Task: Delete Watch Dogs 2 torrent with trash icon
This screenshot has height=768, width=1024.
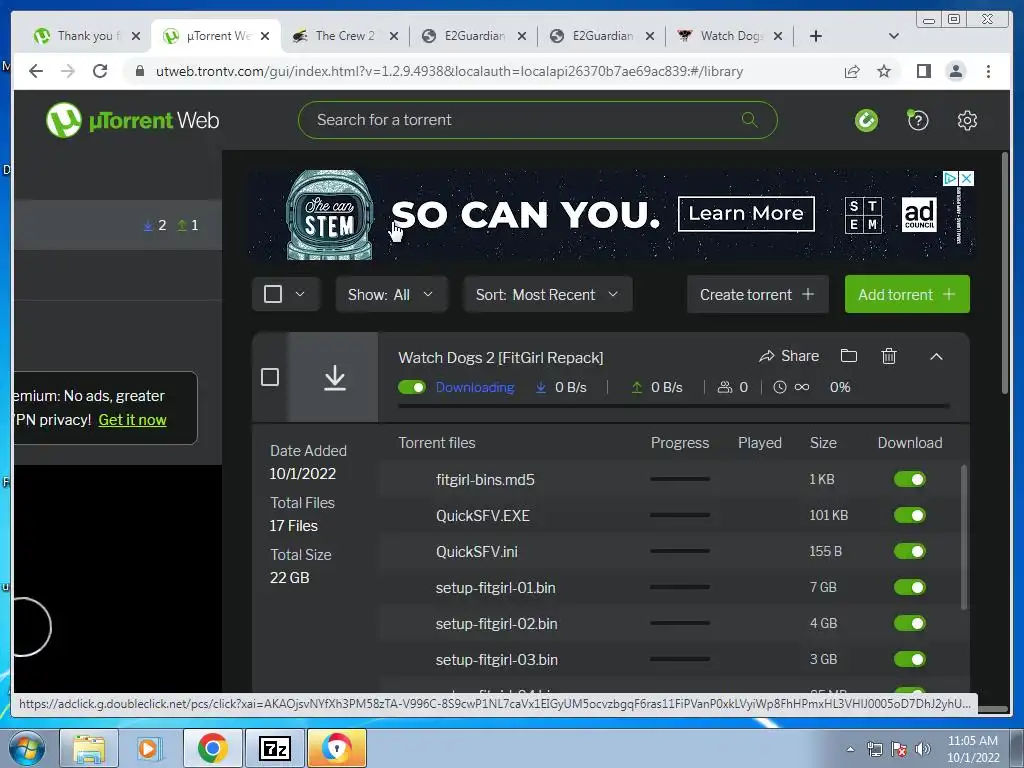Action: tap(889, 356)
